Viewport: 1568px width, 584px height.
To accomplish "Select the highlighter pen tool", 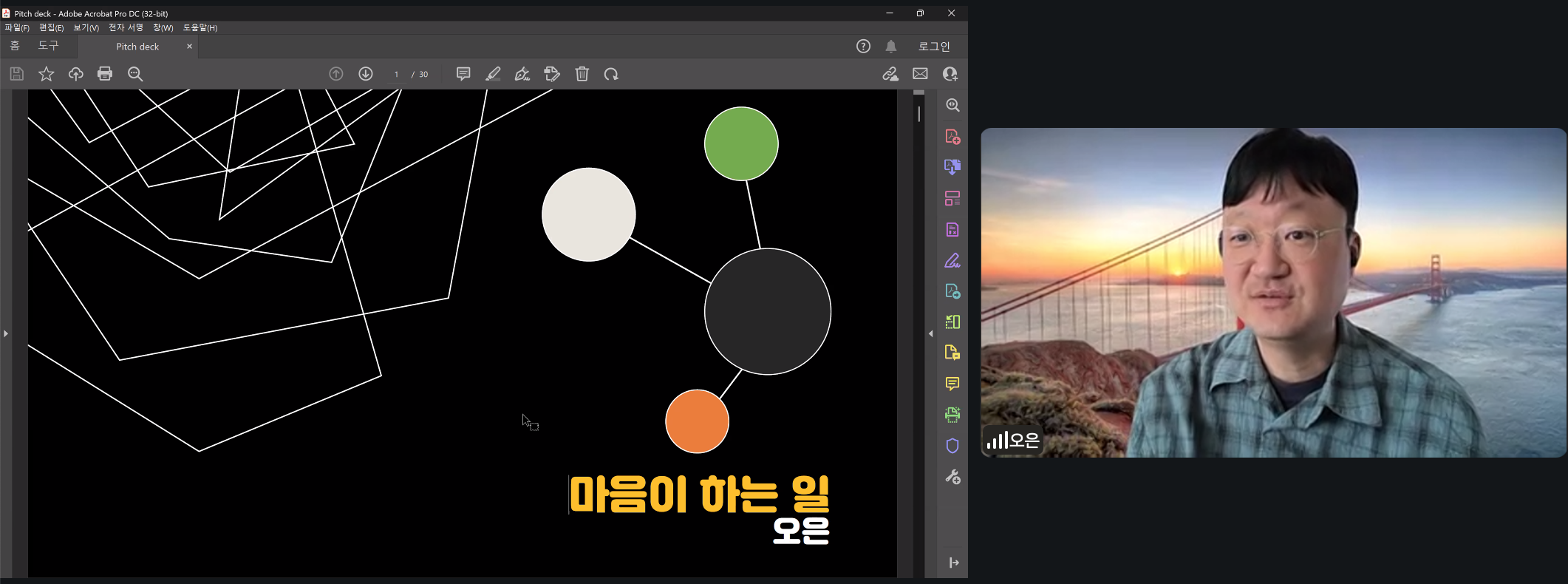I will tap(493, 74).
